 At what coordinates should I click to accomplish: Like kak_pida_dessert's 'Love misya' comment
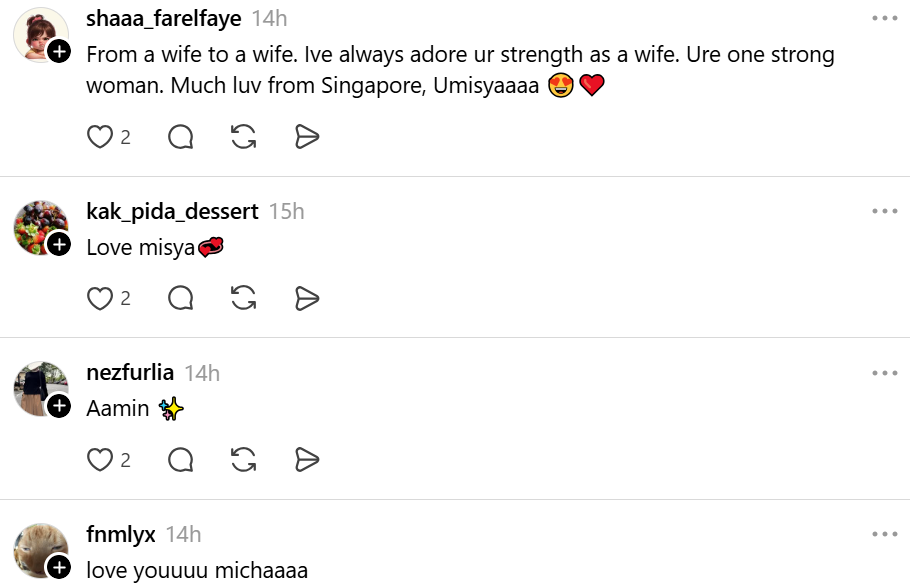(x=100, y=299)
